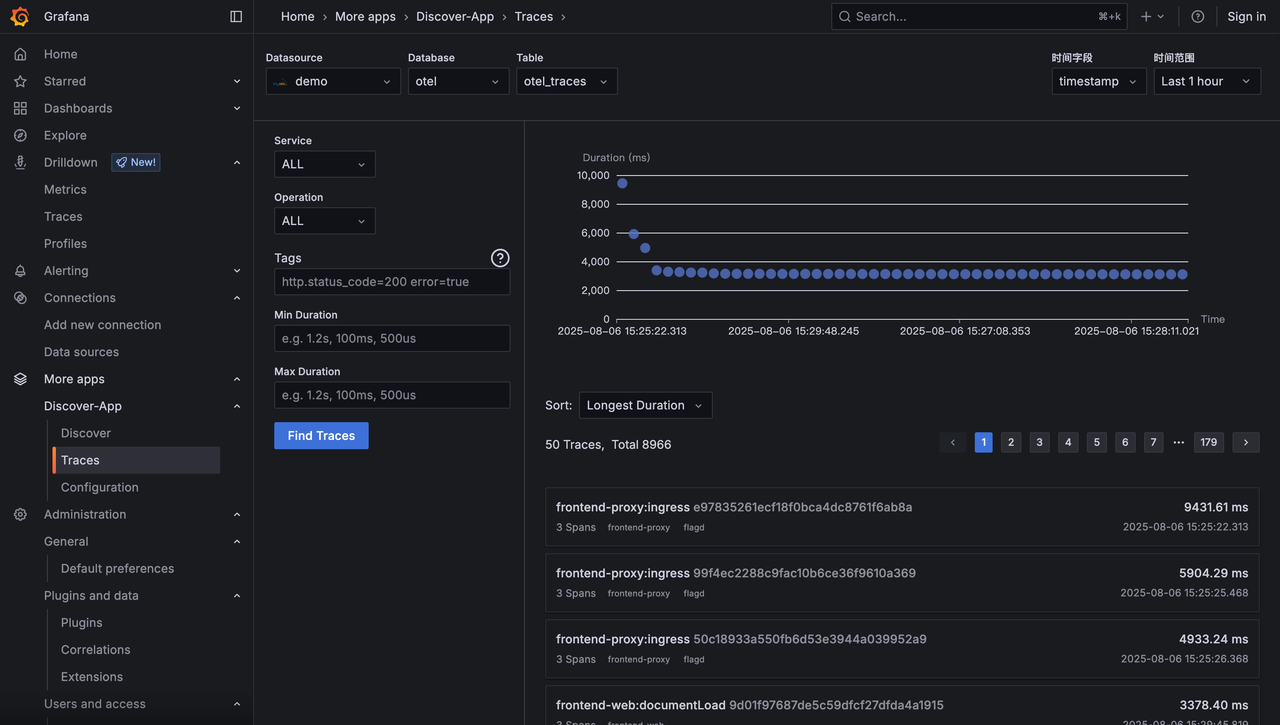Collapse the Administration section chevron
The image size is (1280, 725).
tap(237, 514)
